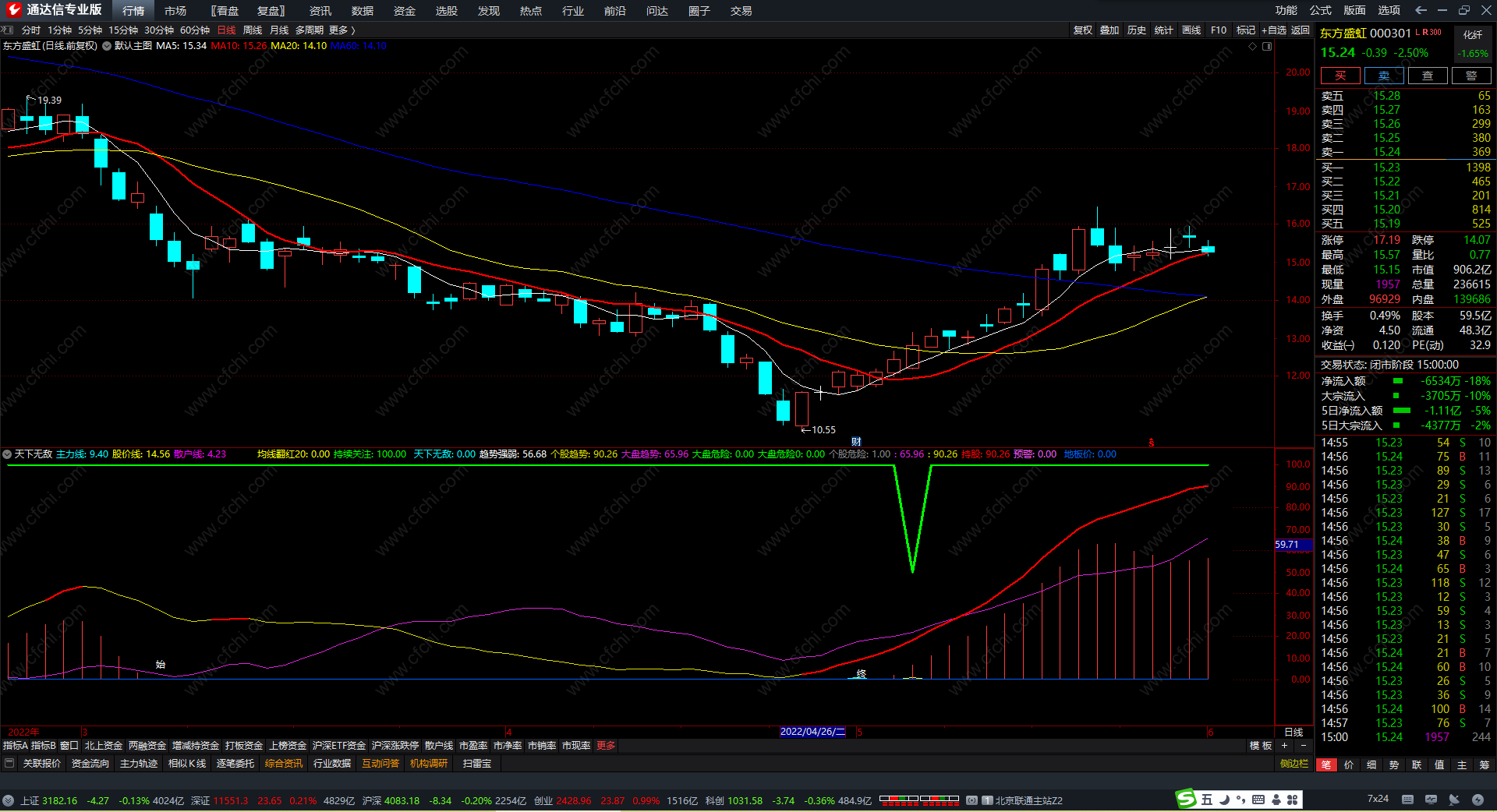Open the 选股 menu
The image size is (1497, 812).
pos(447,11)
